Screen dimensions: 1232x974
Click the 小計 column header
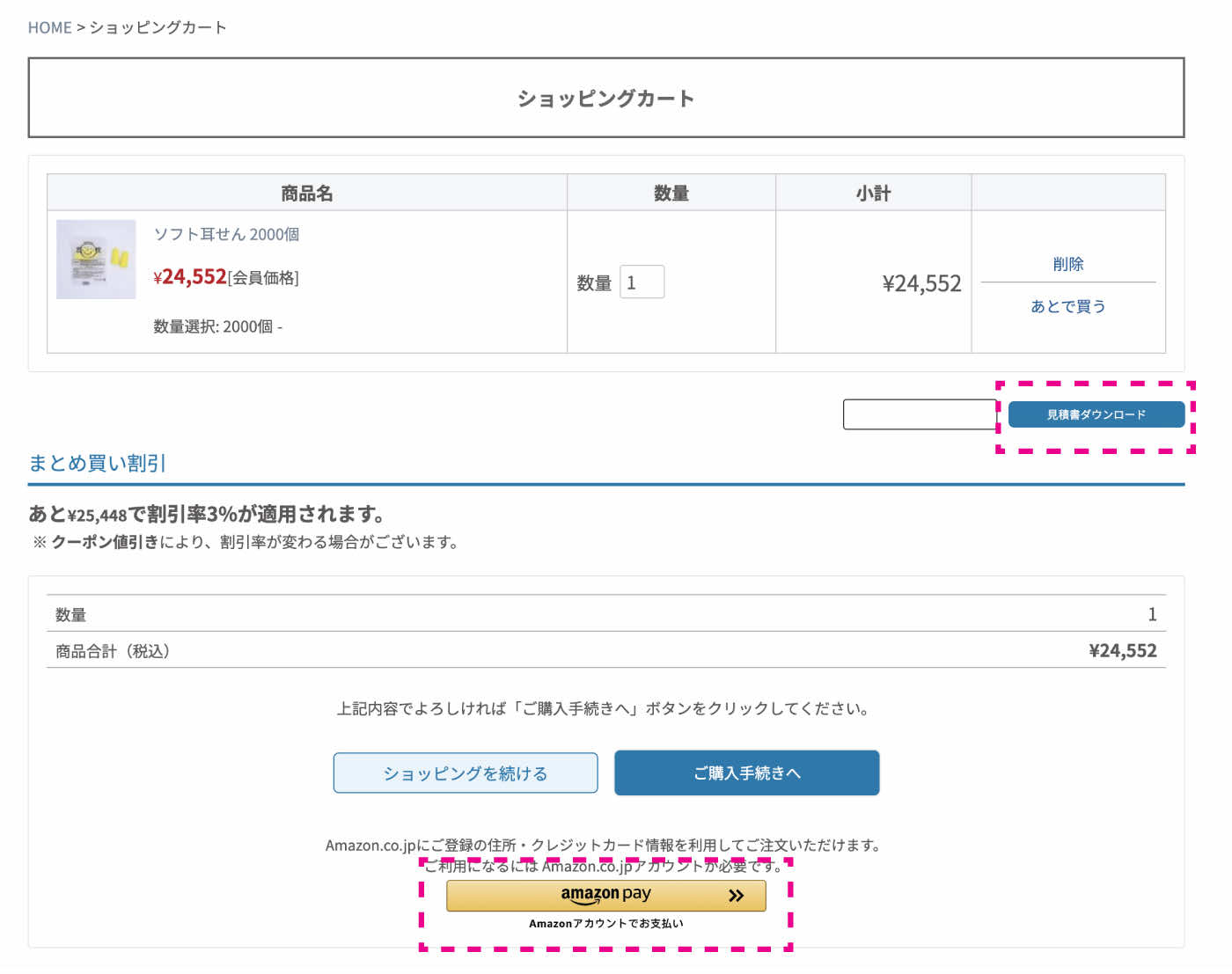point(872,192)
